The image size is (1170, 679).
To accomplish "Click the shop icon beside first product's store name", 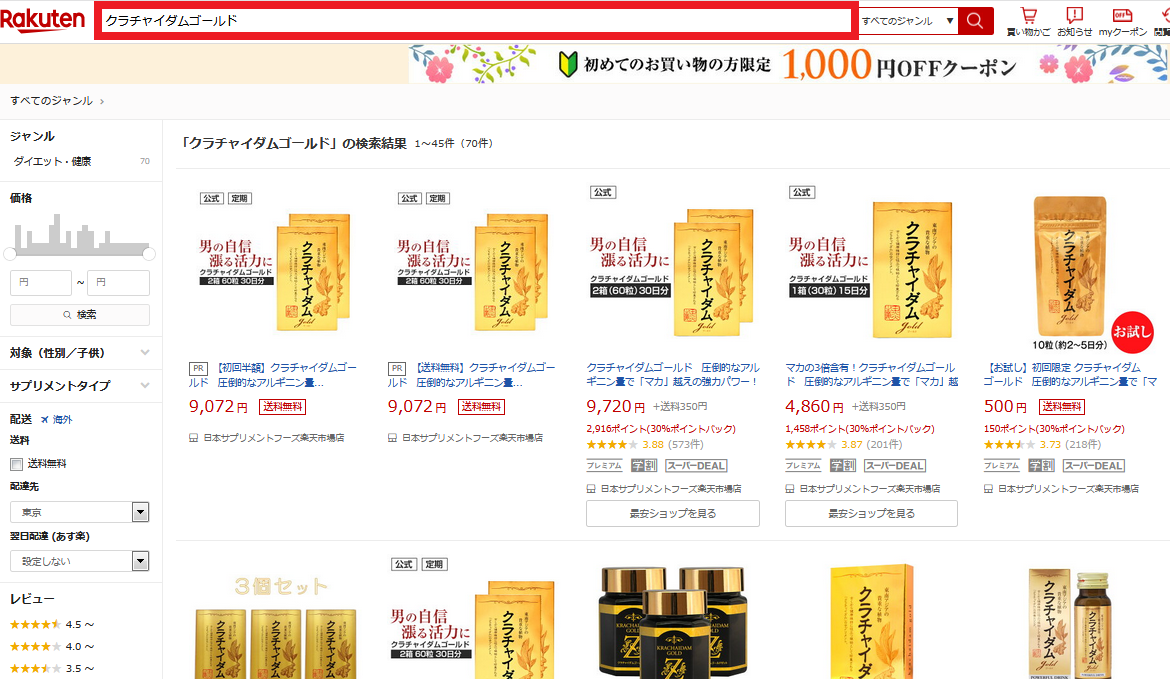I will 193,437.
